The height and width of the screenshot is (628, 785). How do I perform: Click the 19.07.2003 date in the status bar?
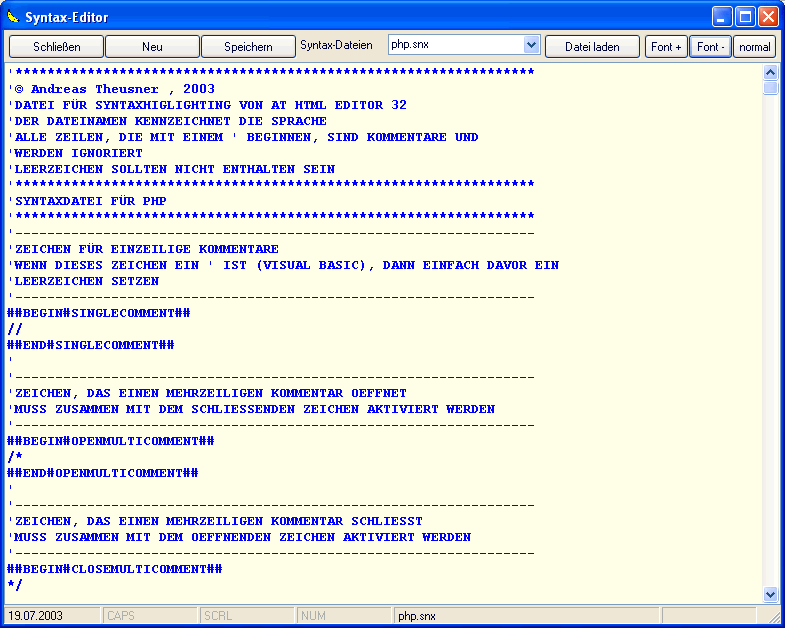34,616
